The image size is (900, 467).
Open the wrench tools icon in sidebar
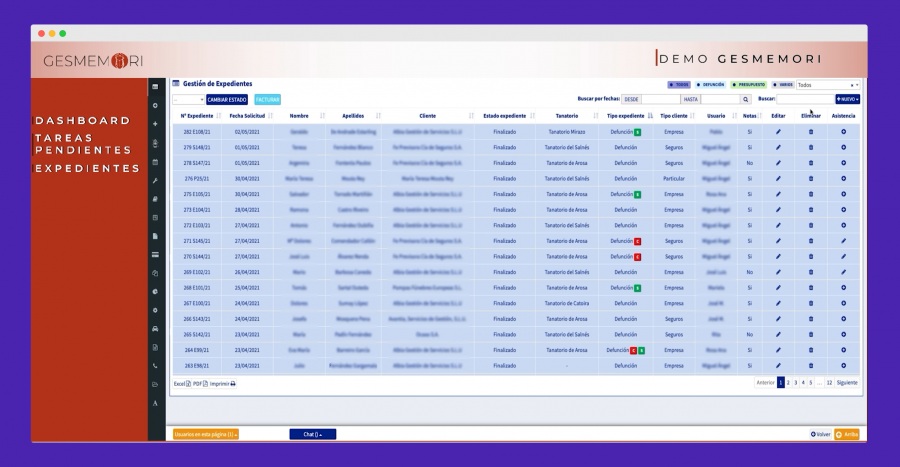(155, 181)
